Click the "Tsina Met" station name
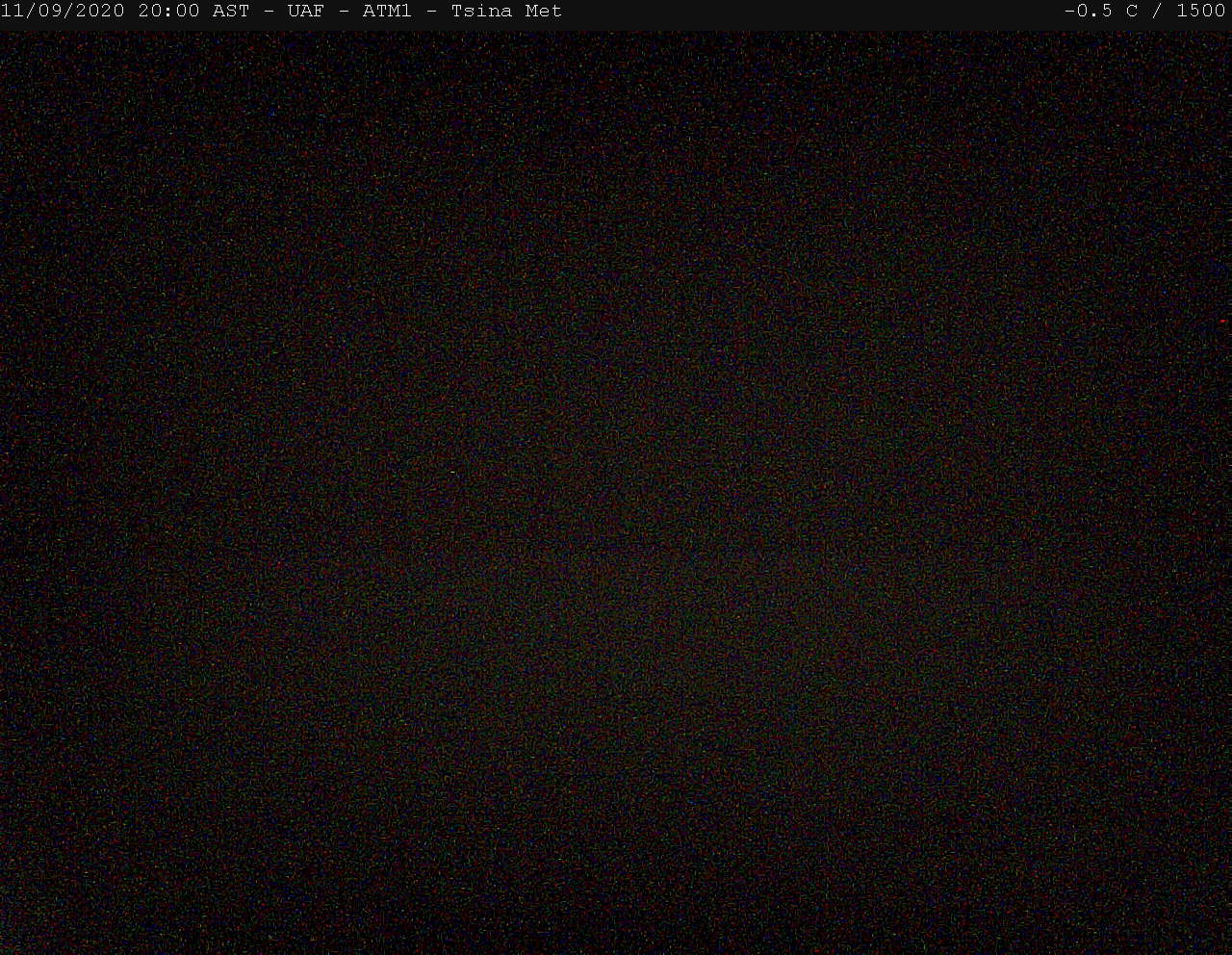This screenshot has width=1232, height=955. coord(506,12)
